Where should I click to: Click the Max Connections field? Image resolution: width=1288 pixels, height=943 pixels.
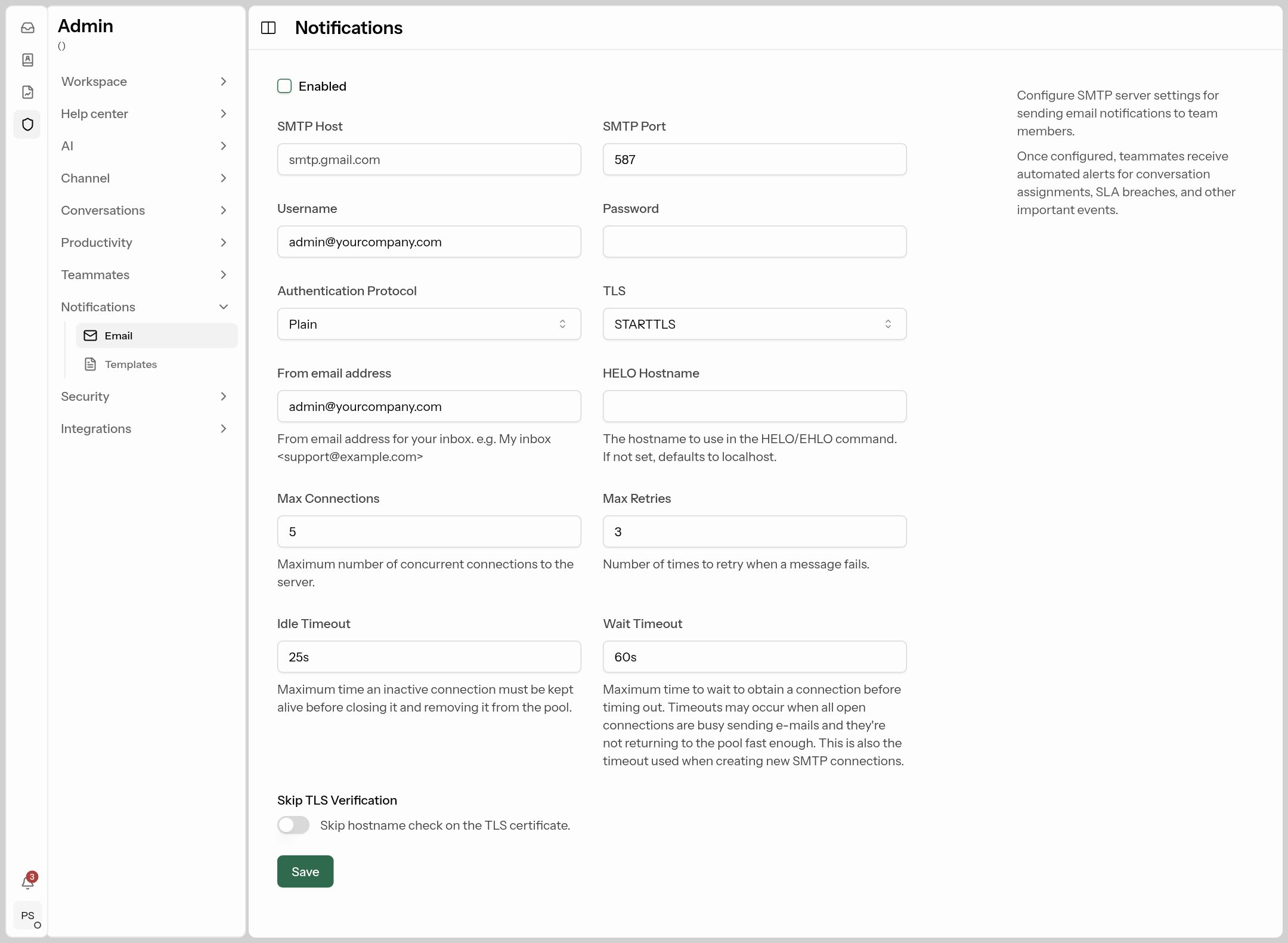coord(429,531)
